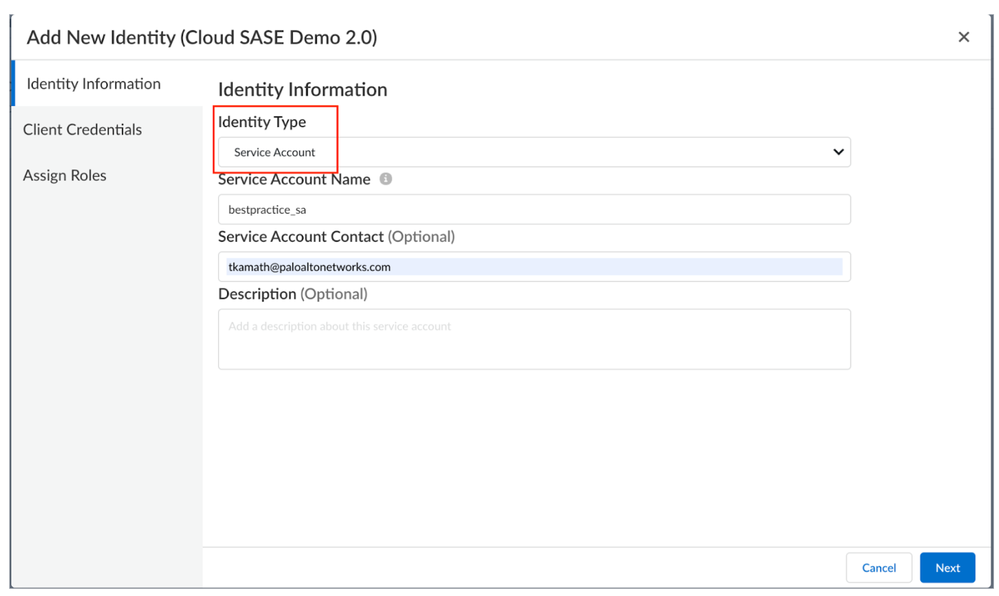
Task: Click the (Optional) text after Service Account Contact
Action: click(421, 237)
